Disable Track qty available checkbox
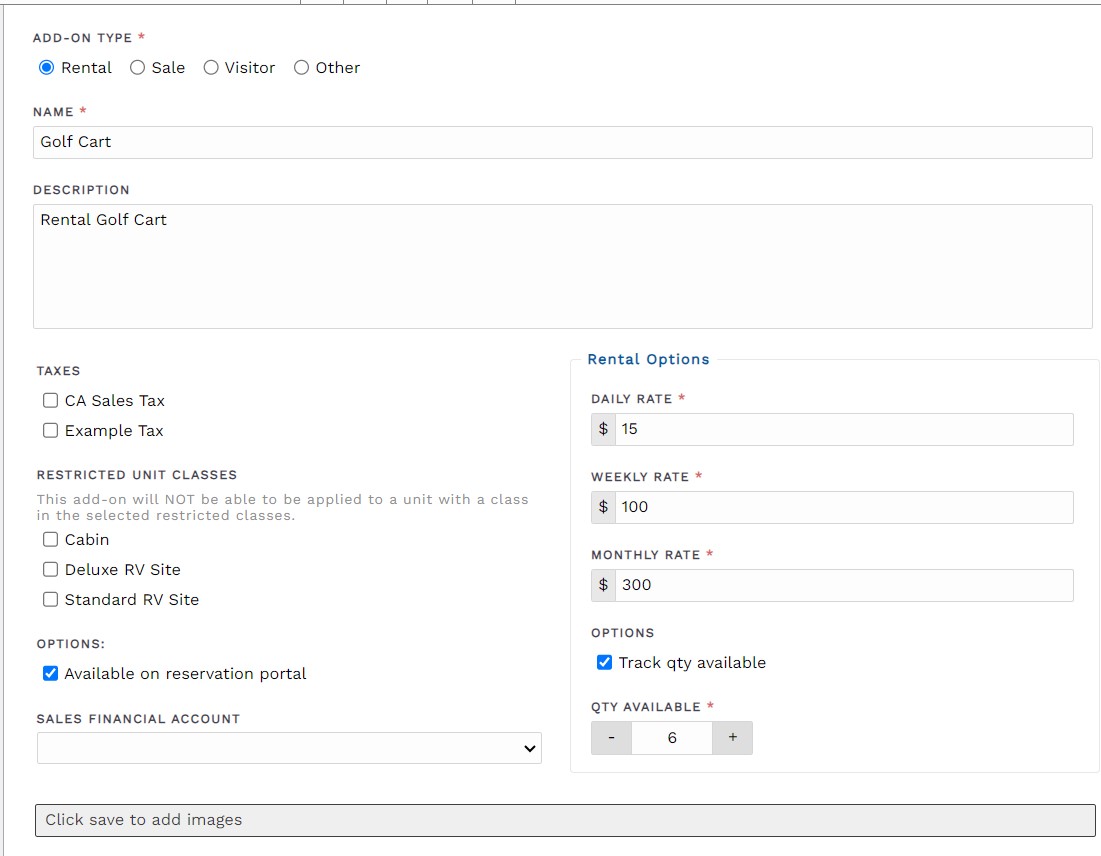Screen dimensions: 1101x856 click(604, 663)
